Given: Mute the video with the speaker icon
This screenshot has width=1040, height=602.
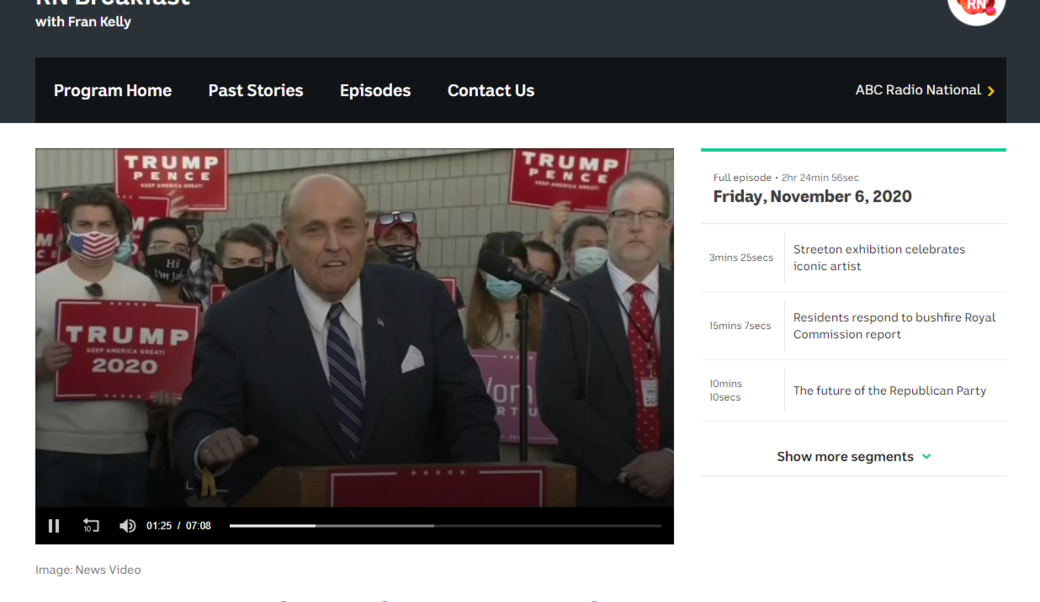Looking at the screenshot, I should pyautogui.click(x=127, y=526).
